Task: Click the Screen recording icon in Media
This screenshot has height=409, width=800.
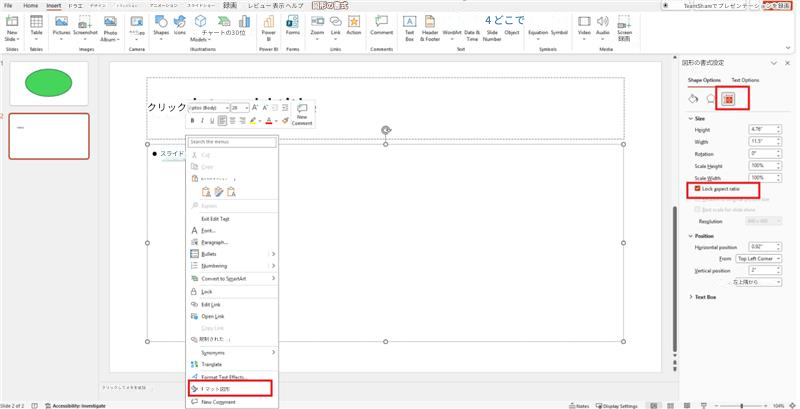Action: click(x=624, y=22)
